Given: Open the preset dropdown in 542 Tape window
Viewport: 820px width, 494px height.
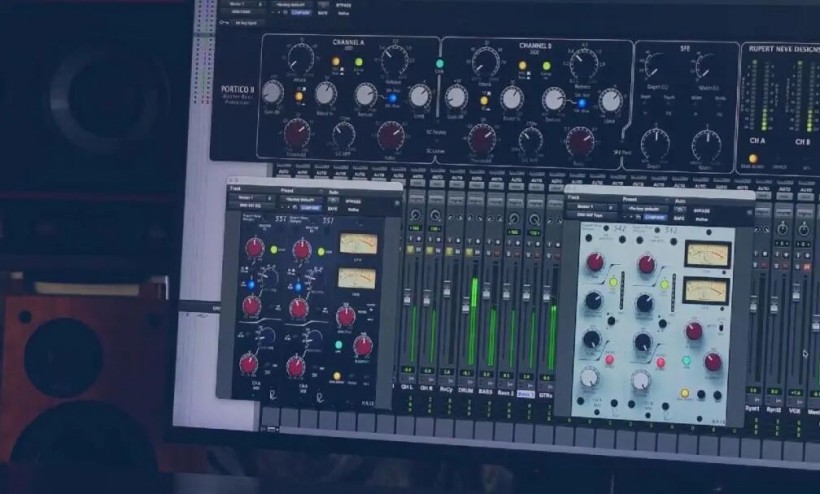Looking at the screenshot, I should 645,209.
